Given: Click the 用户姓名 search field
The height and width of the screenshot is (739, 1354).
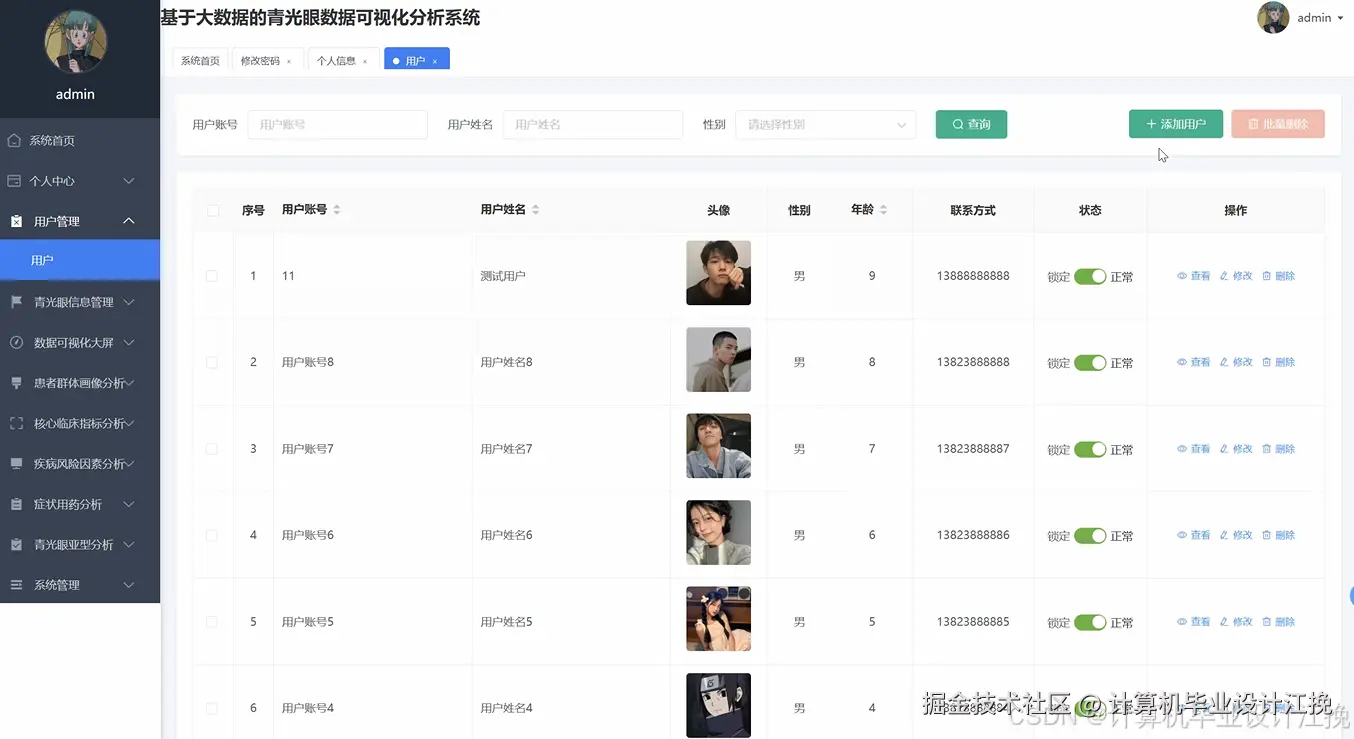Looking at the screenshot, I should (593, 124).
